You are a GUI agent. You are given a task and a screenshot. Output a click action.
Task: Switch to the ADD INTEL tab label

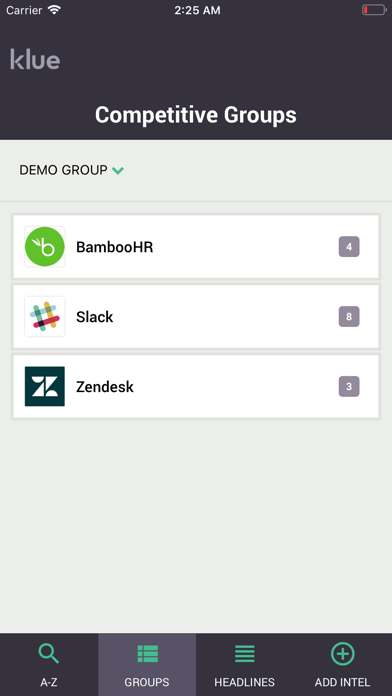click(343, 682)
